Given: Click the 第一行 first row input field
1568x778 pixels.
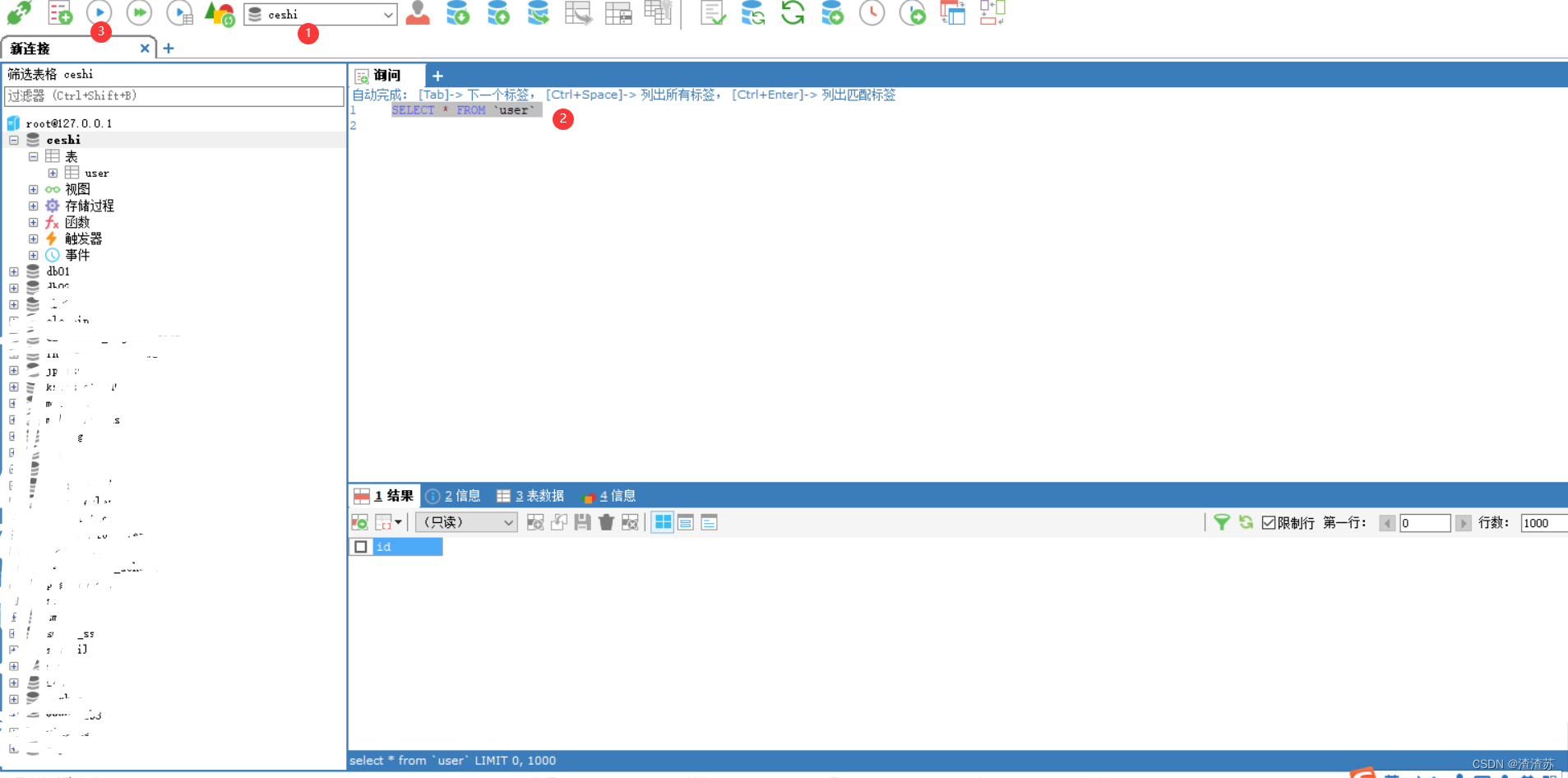Looking at the screenshot, I should tap(1425, 523).
